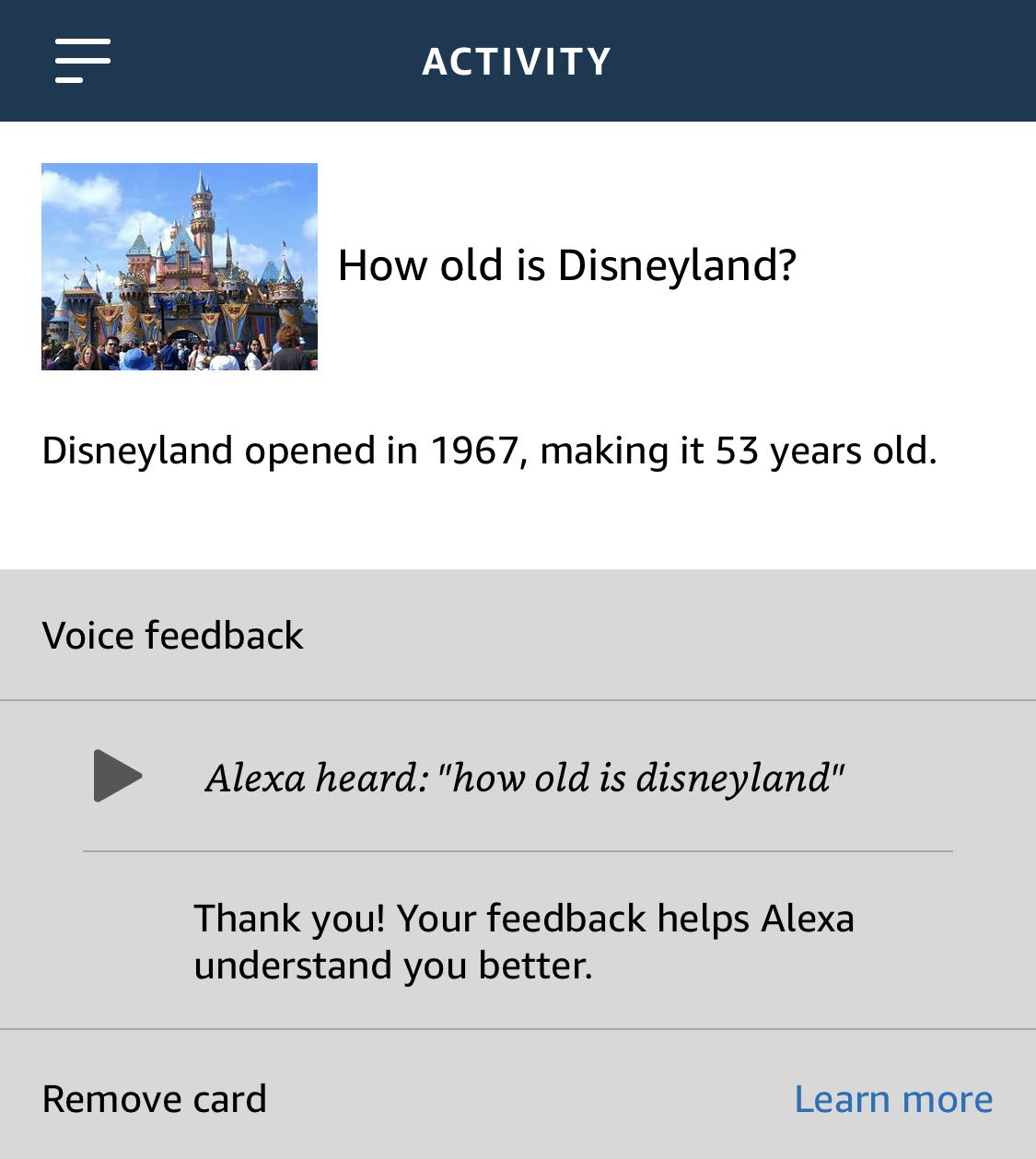Viewport: 1036px width, 1159px height.
Task: Tap the Remove card button
Action: [x=155, y=1098]
